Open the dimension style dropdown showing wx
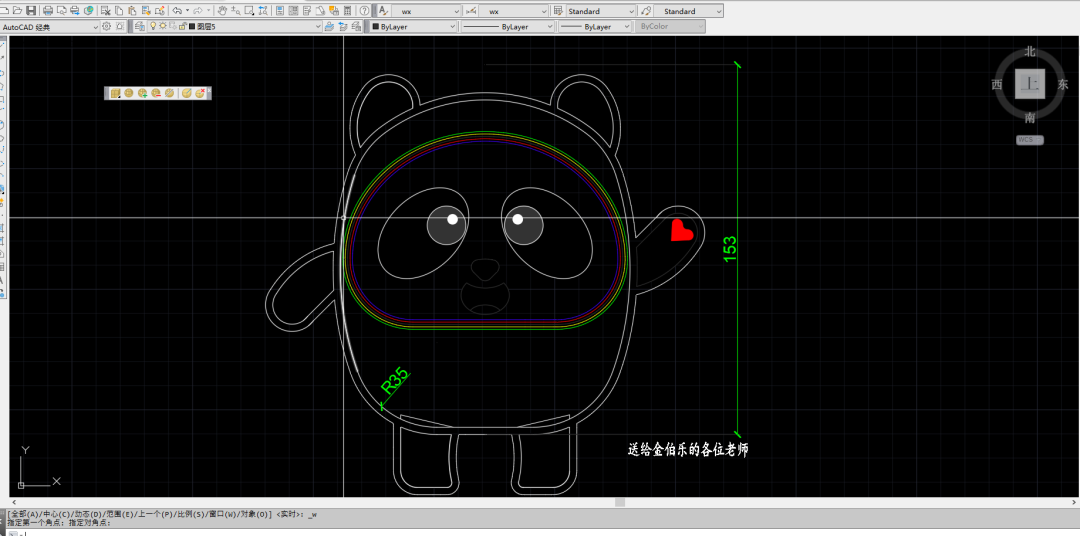The height and width of the screenshot is (536, 1080). pyautogui.click(x=514, y=11)
